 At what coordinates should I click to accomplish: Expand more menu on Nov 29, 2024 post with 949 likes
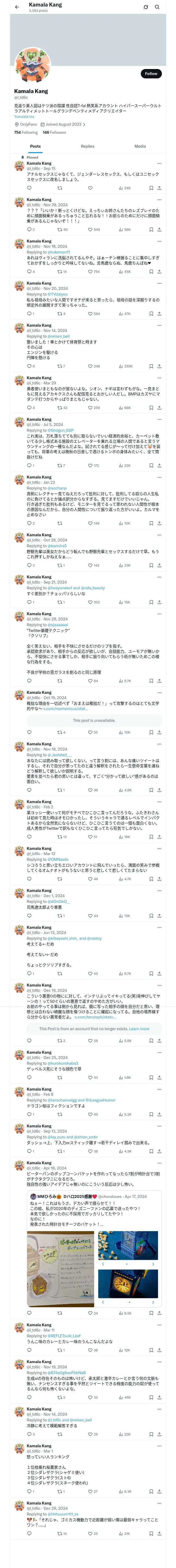point(159,200)
